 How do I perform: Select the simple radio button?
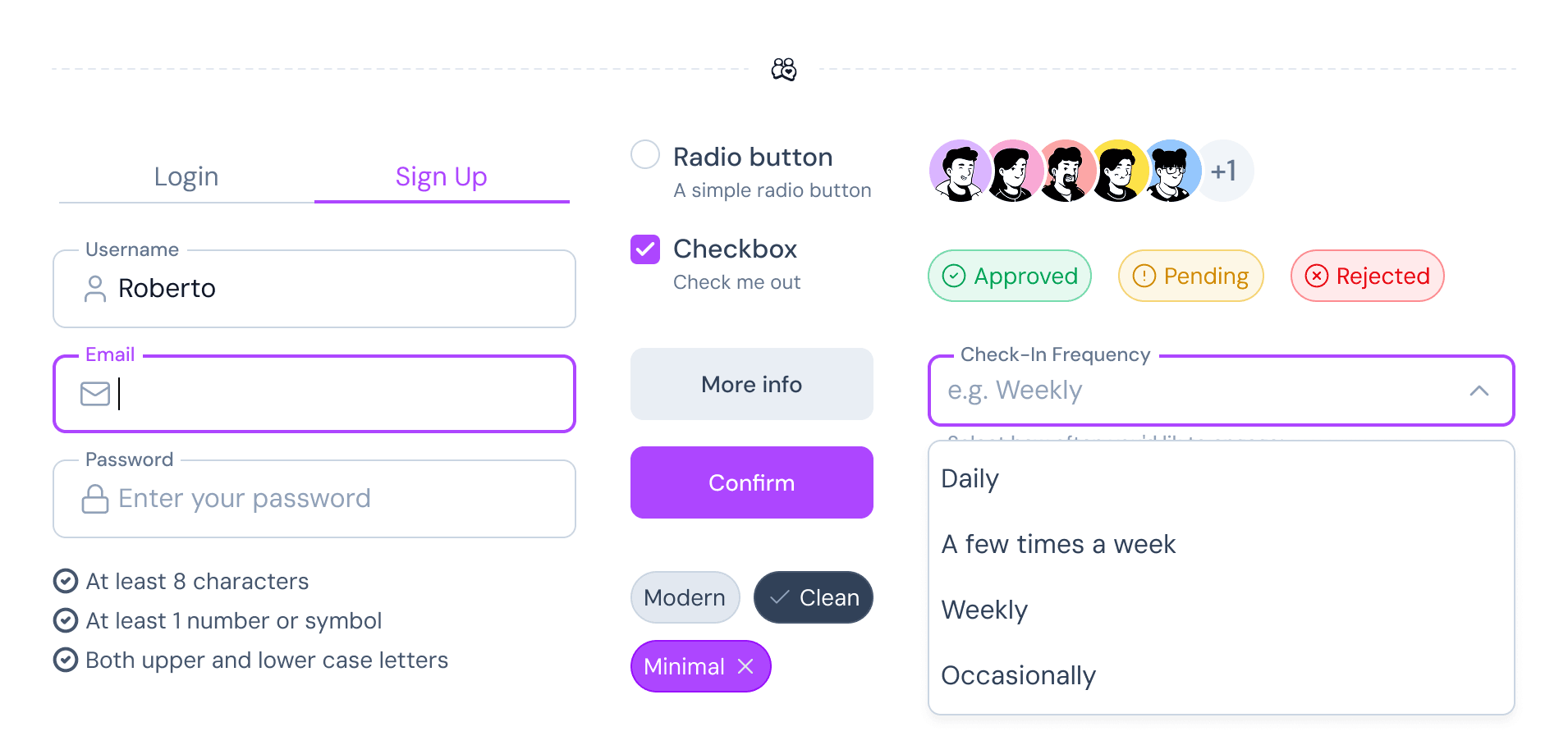click(x=645, y=154)
